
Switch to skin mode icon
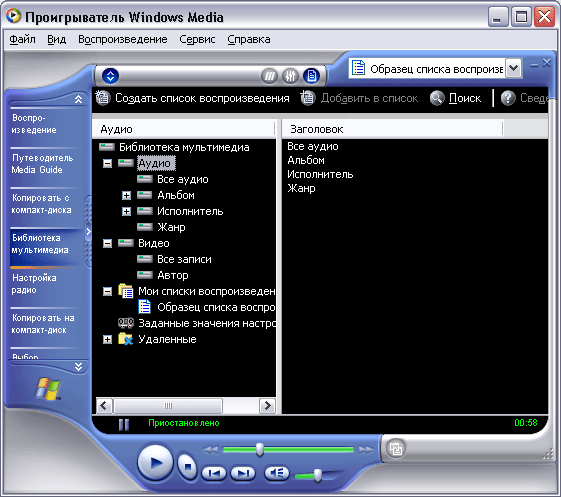tap(396, 448)
